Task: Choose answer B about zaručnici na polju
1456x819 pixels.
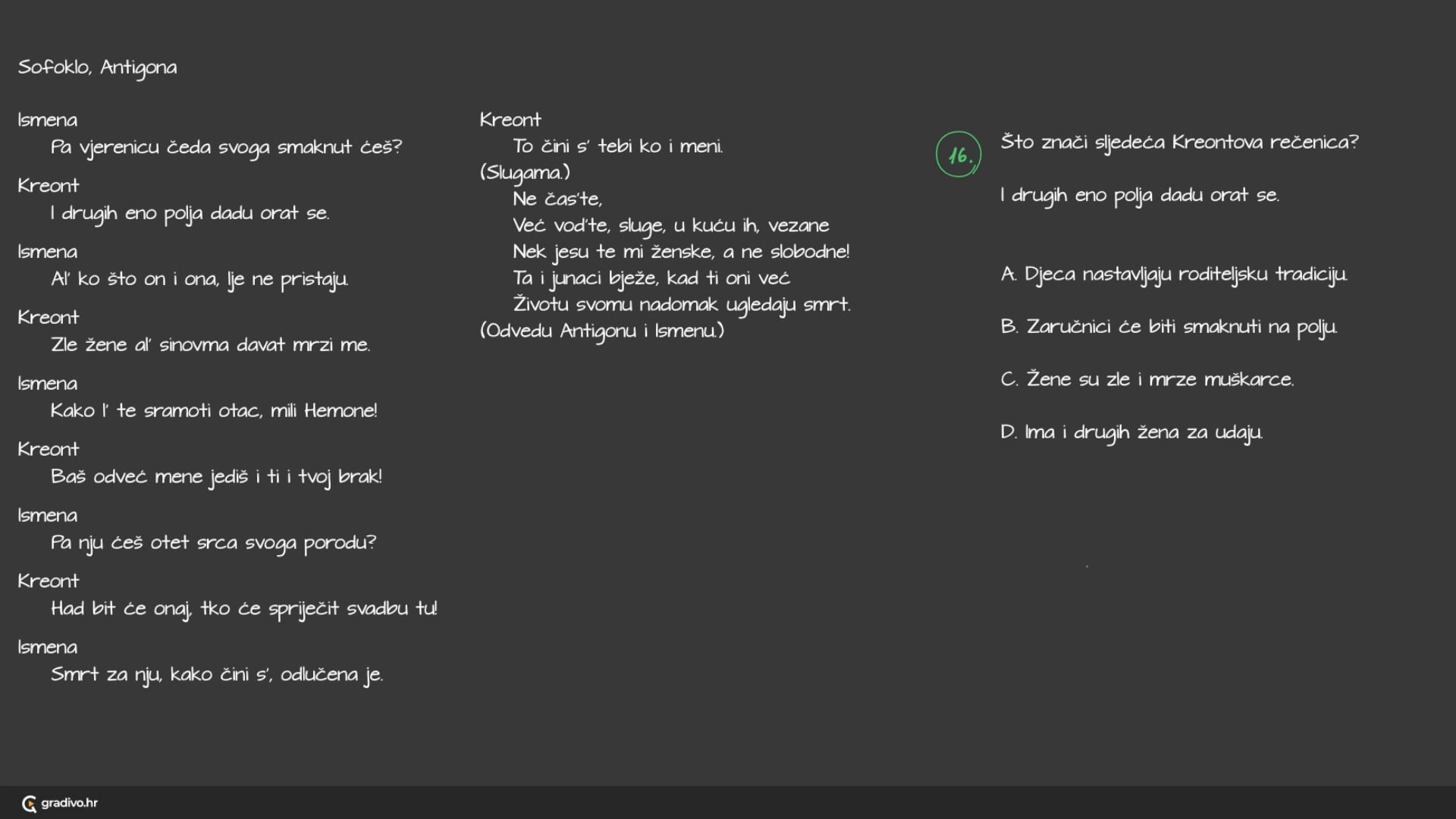Action: pos(1168,327)
